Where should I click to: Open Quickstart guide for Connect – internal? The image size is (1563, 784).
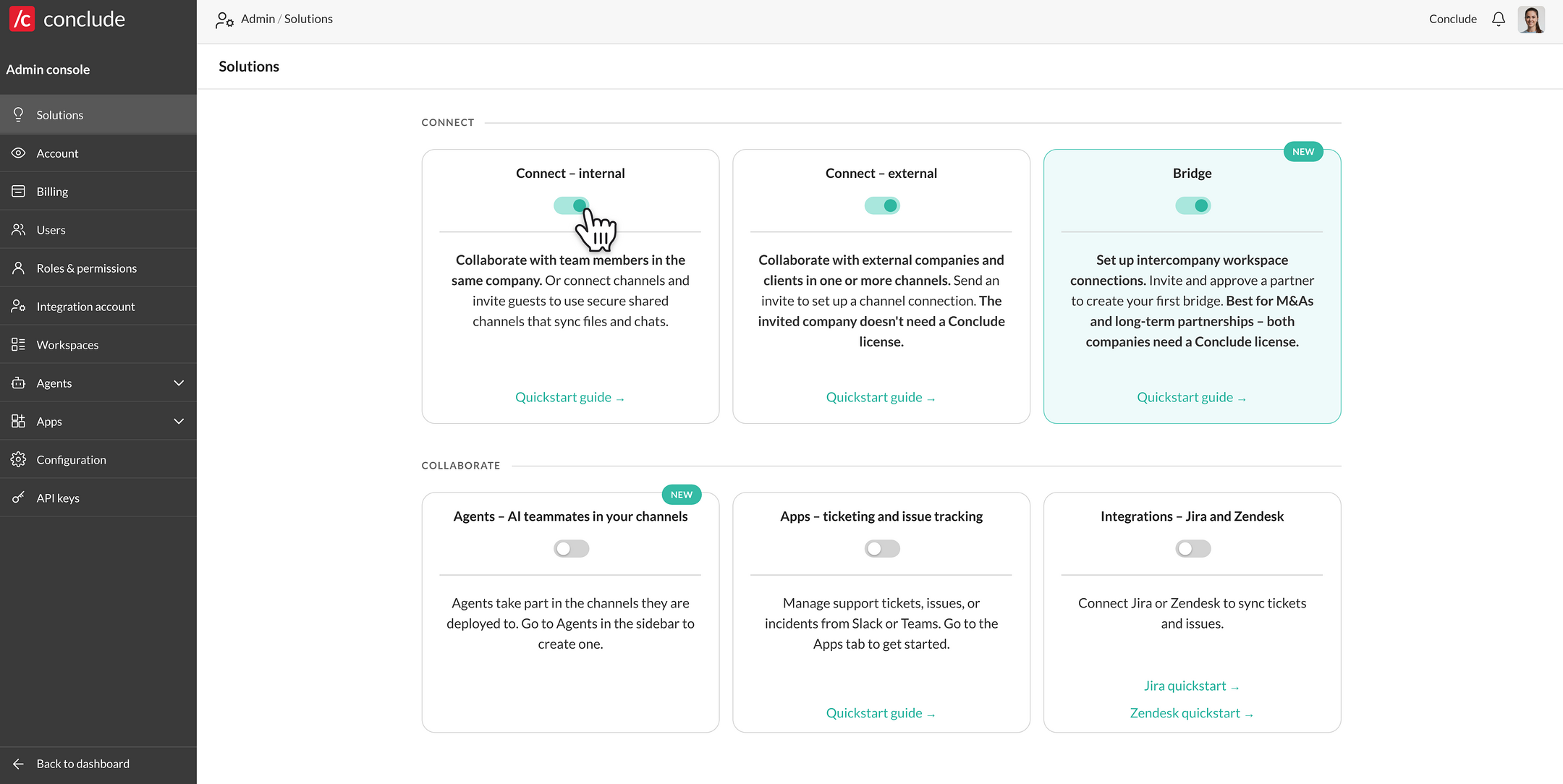[x=570, y=397]
